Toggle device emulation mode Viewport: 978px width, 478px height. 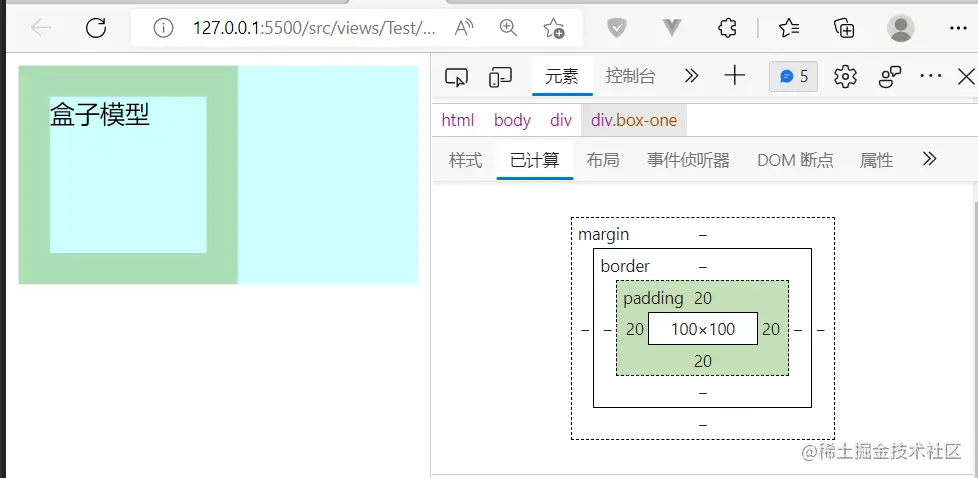[500, 77]
